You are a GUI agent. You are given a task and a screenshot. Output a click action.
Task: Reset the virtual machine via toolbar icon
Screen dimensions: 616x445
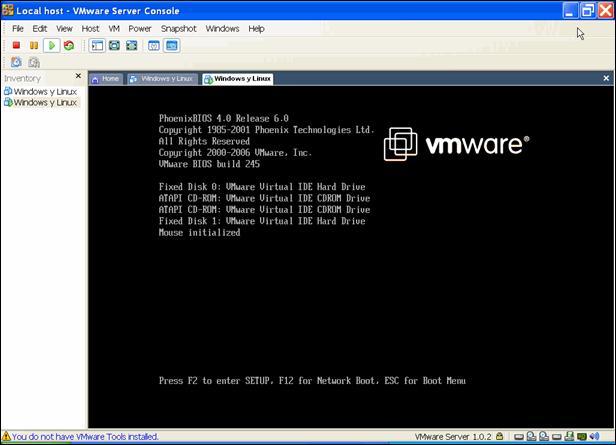(68, 46)
